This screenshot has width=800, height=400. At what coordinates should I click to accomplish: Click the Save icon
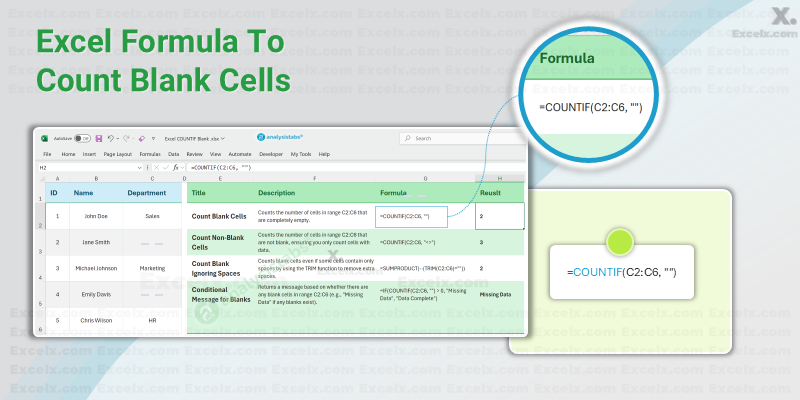click(98, 138)
